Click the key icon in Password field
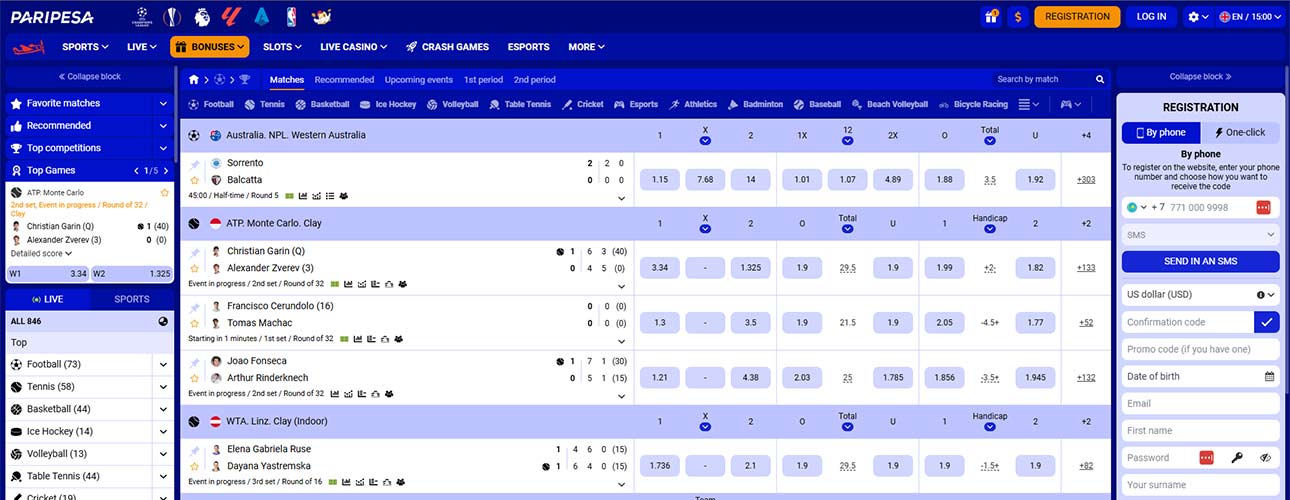 coord(1237,457)
